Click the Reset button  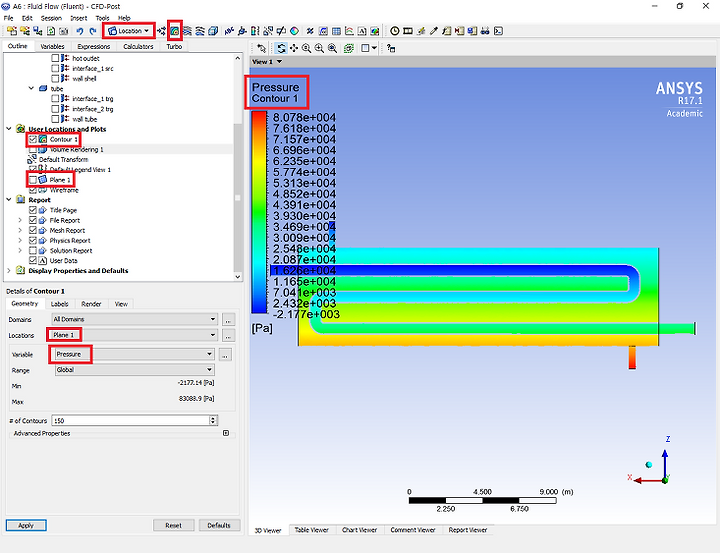[x=174, y=525]
